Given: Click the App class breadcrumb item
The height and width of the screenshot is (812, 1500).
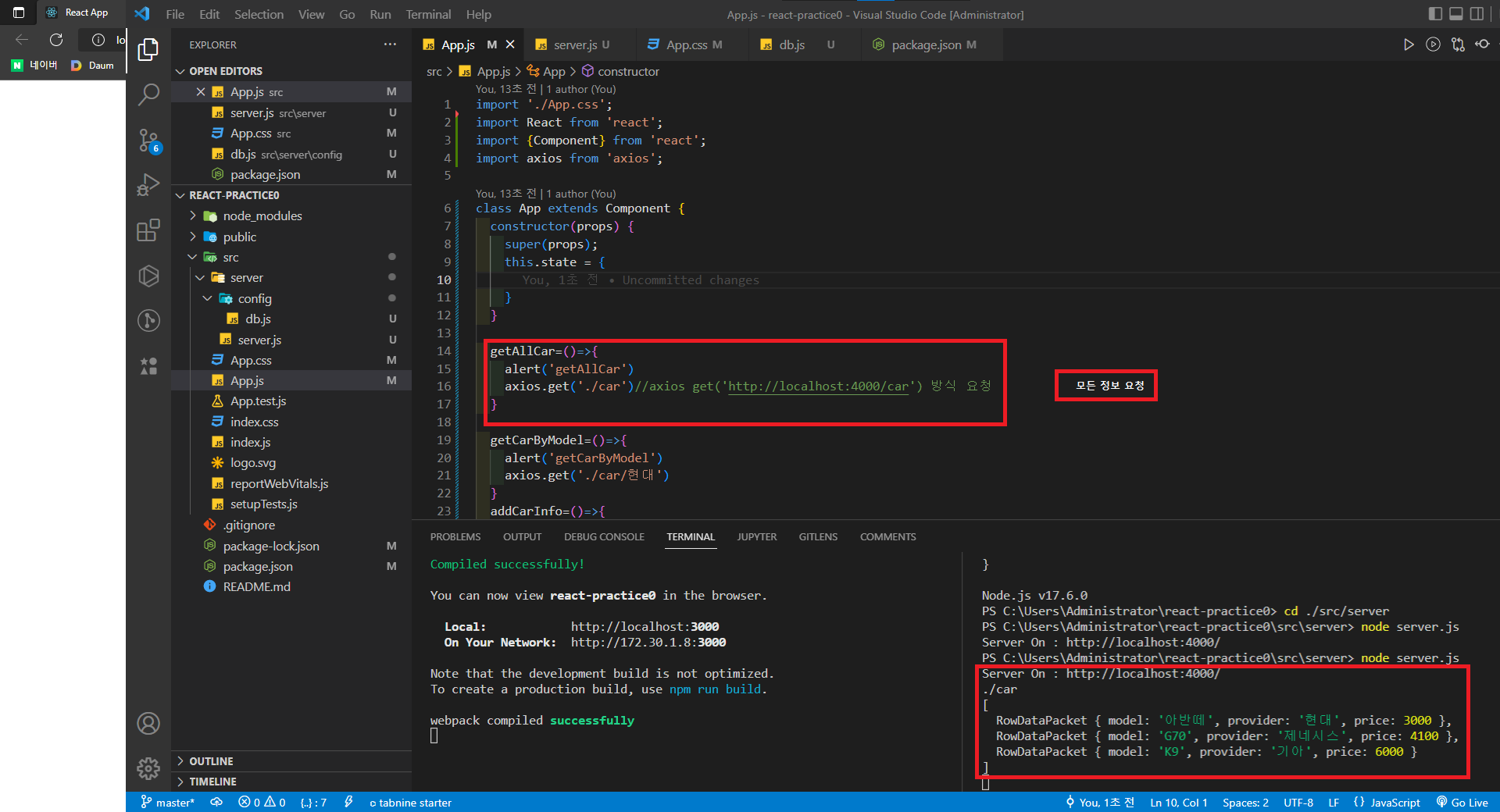Looking at the screenshot, I should 546,71.
